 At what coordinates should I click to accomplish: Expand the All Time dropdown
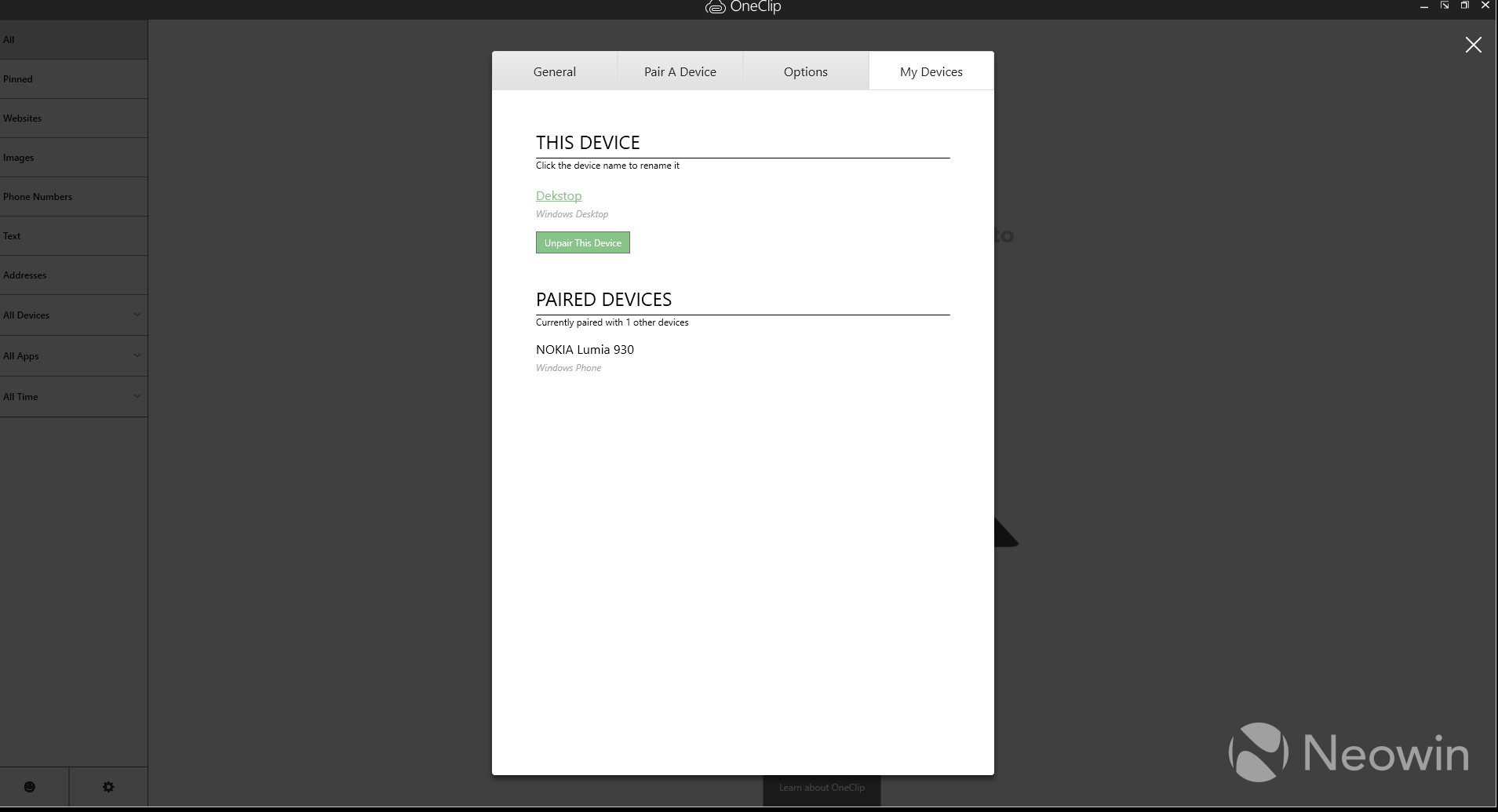coord(74,396)
